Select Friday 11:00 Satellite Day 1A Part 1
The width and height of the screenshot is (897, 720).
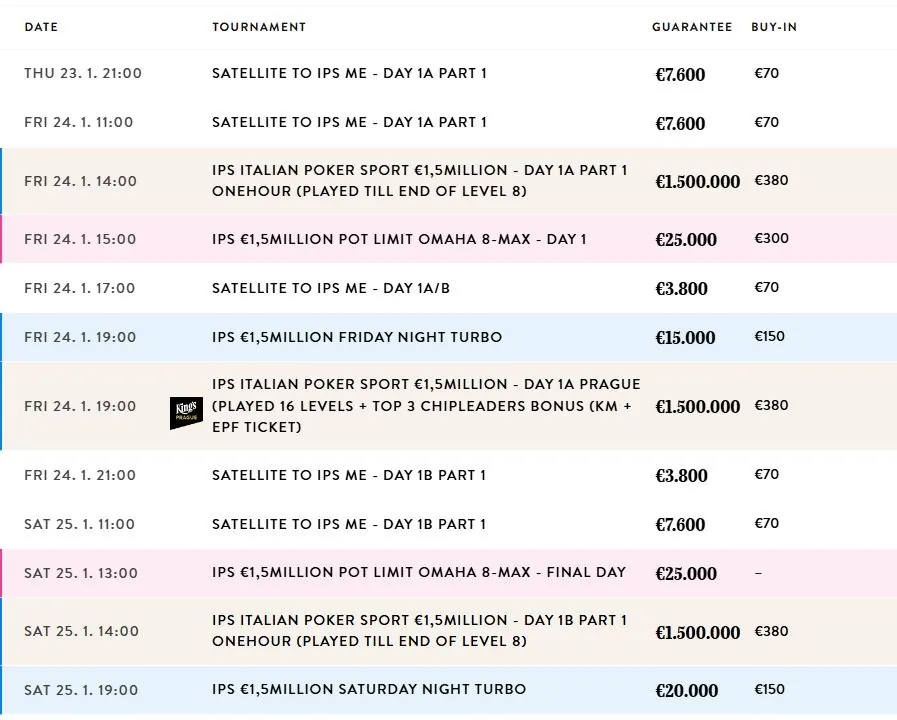pyautogui.click(x=448, y=123)
